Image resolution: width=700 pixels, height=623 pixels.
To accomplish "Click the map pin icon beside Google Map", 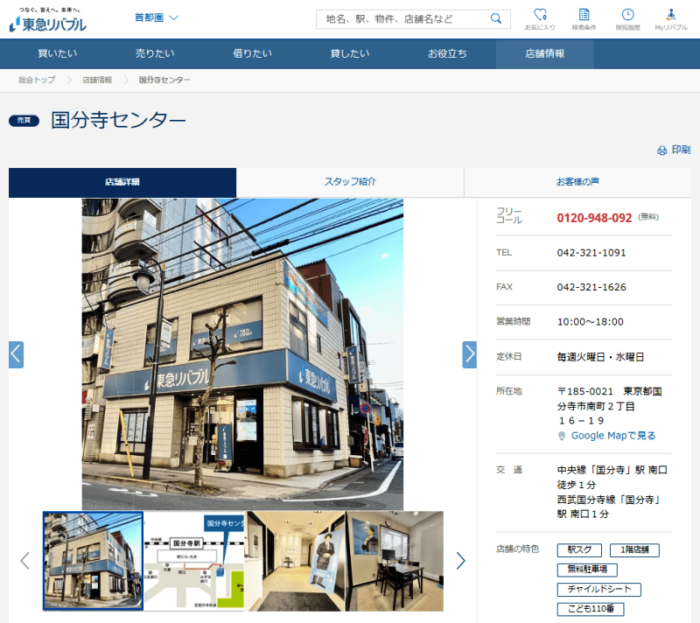I will (x=562, y=436).
